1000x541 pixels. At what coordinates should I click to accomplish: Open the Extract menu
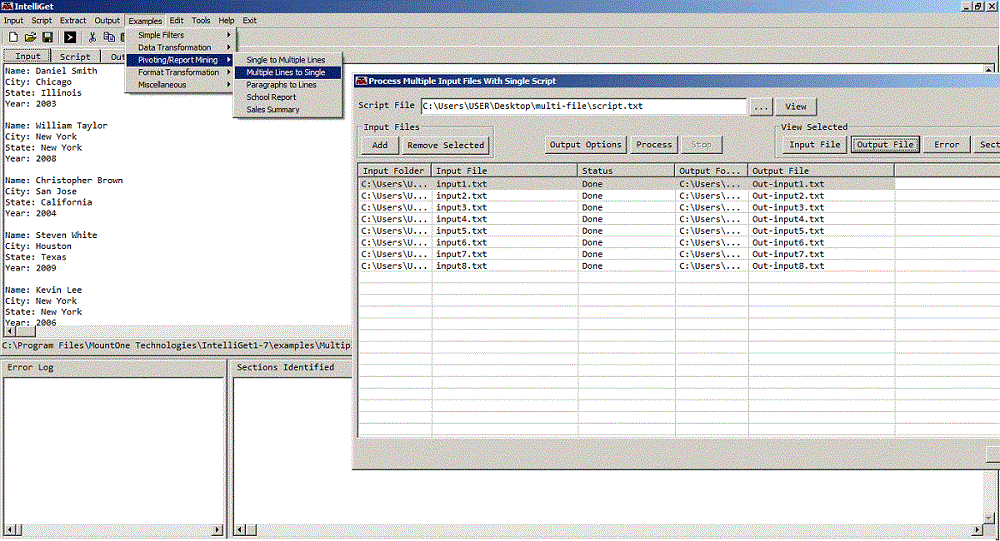pyautogui.click(x=73, y=20)
